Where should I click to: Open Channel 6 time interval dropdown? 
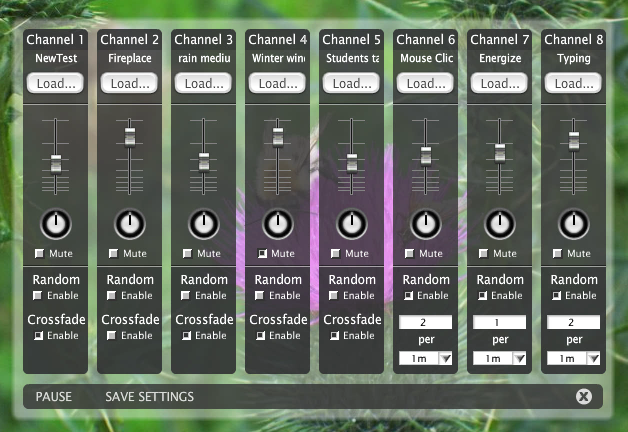pos(425,358)
